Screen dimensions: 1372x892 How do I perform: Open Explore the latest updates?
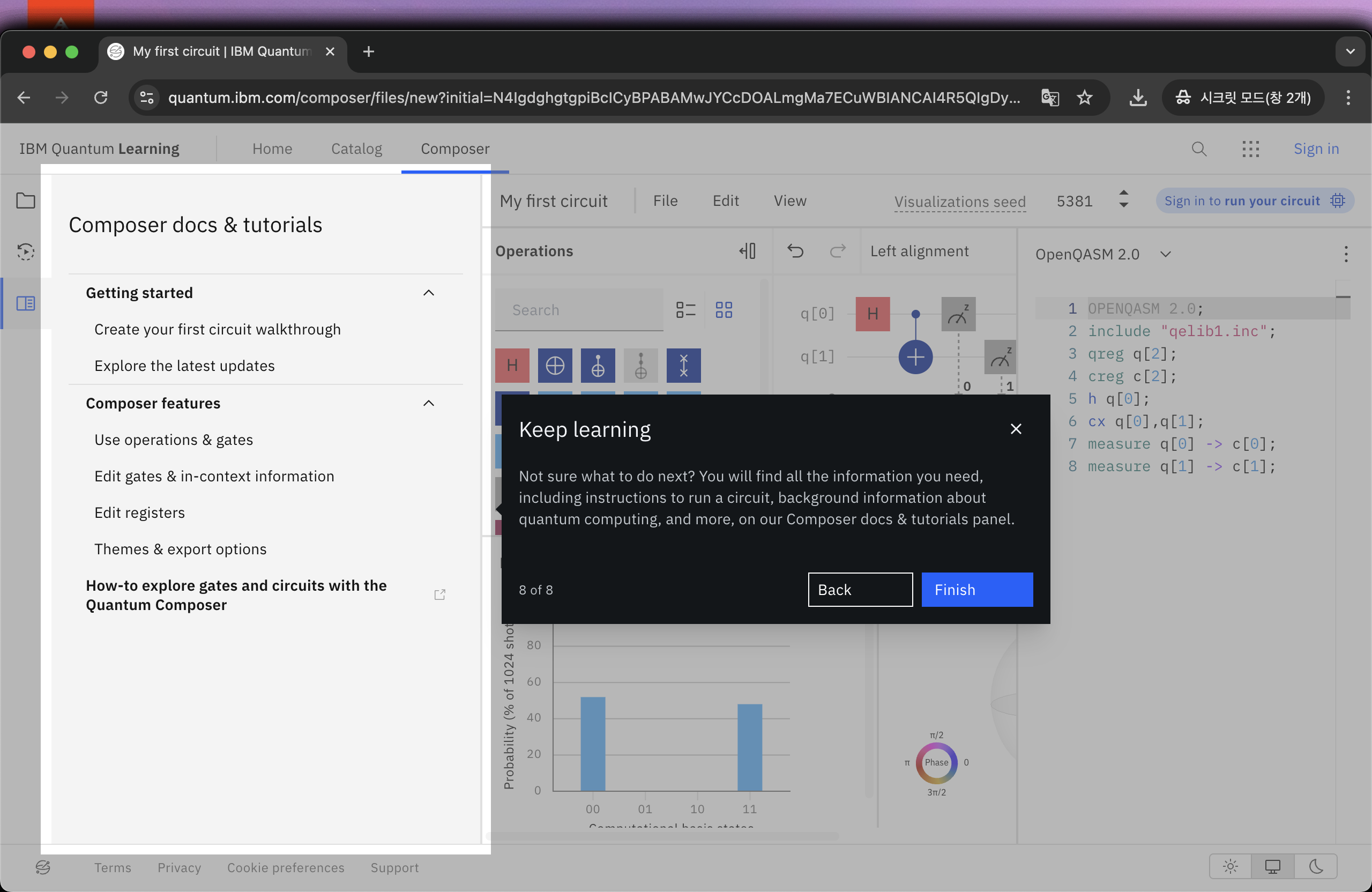184,366
